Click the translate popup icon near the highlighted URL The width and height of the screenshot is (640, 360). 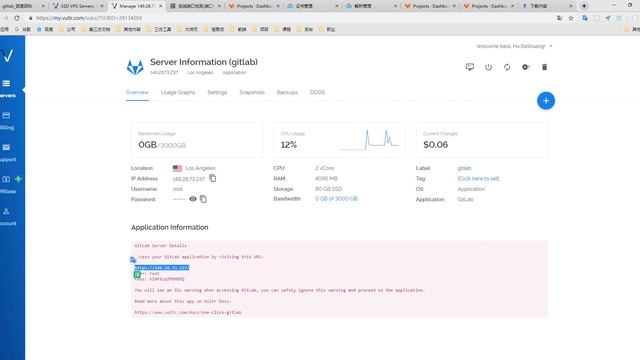[133, 260]
